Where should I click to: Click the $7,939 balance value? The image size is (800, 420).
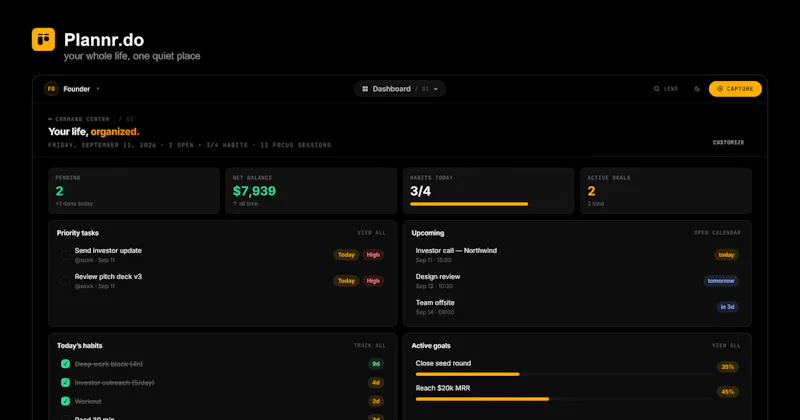click(254, 191)
